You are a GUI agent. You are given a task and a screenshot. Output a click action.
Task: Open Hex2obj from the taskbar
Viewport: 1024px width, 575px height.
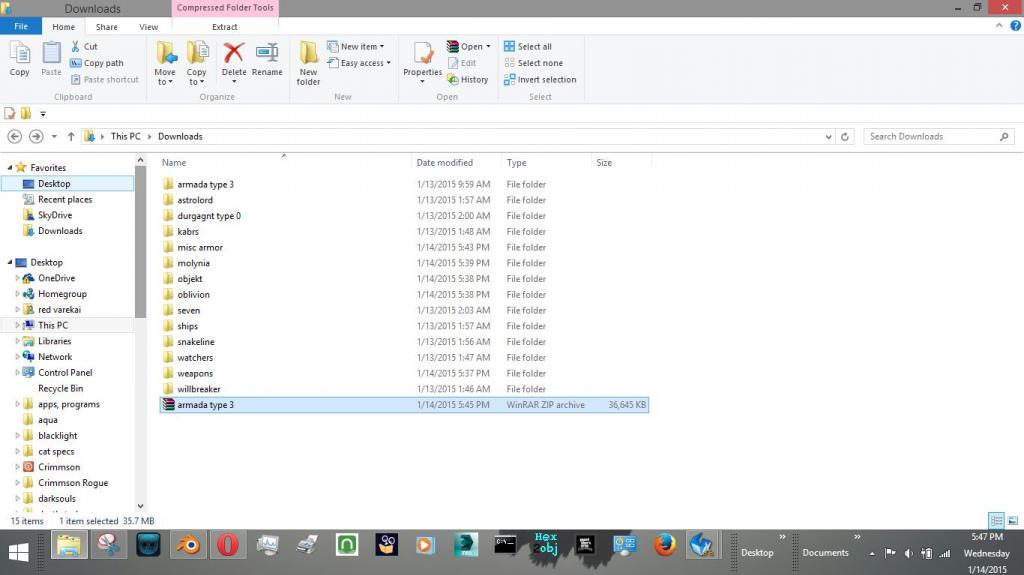tap(545, 544)
